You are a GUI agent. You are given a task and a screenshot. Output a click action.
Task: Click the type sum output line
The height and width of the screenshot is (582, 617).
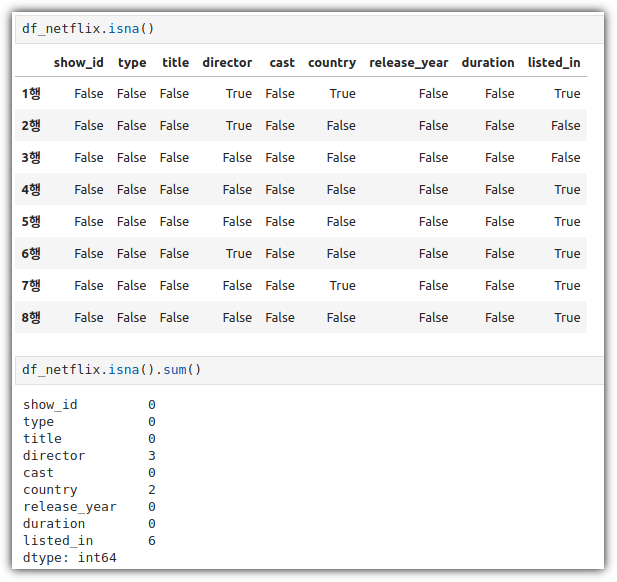pos(89,422)
